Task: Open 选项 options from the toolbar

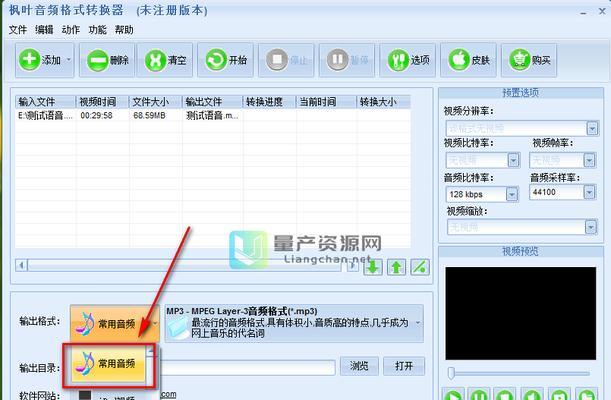Action: pos(408,60)
